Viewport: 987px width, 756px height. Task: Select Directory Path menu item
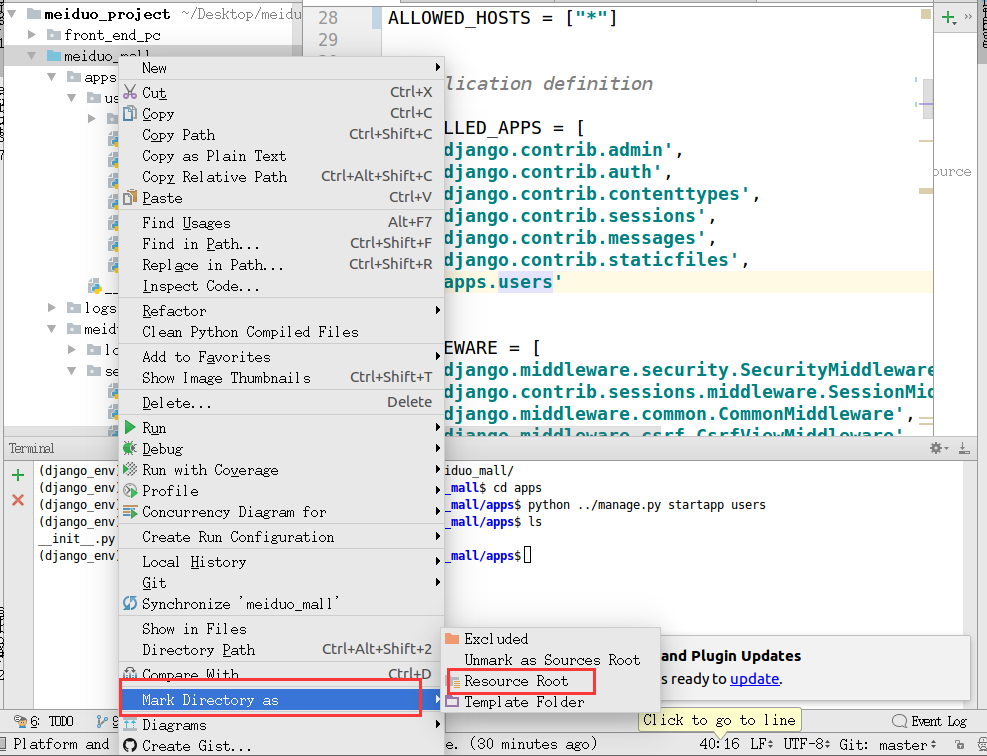point(281,649)
